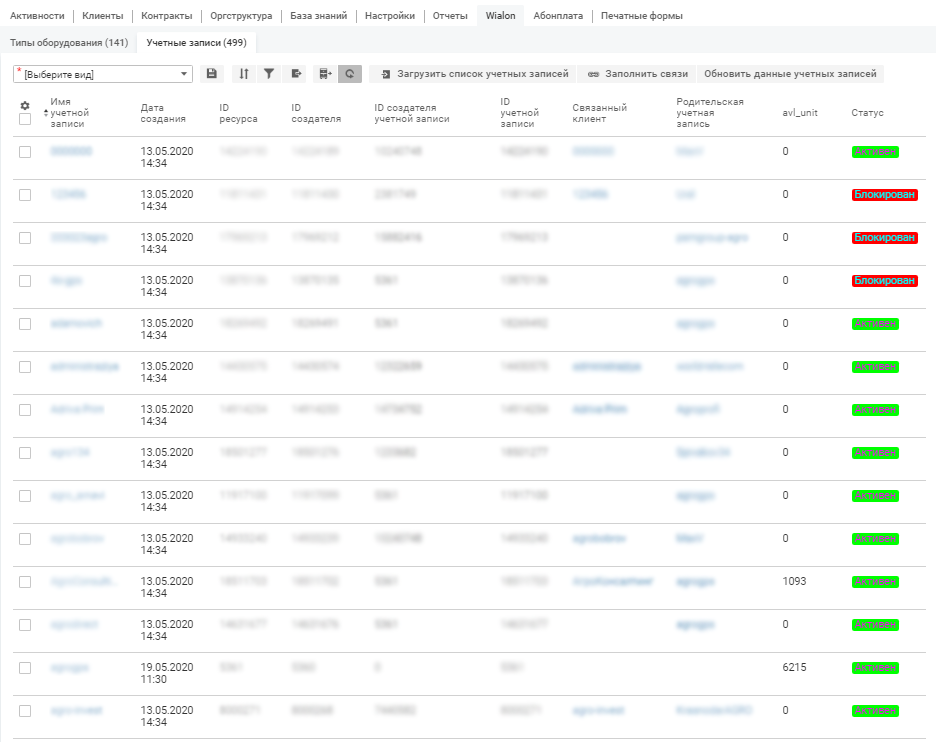This screenshot has width=936, height=742.
Task: Open the Выберите вид dropdown
Action: [103, 74]
